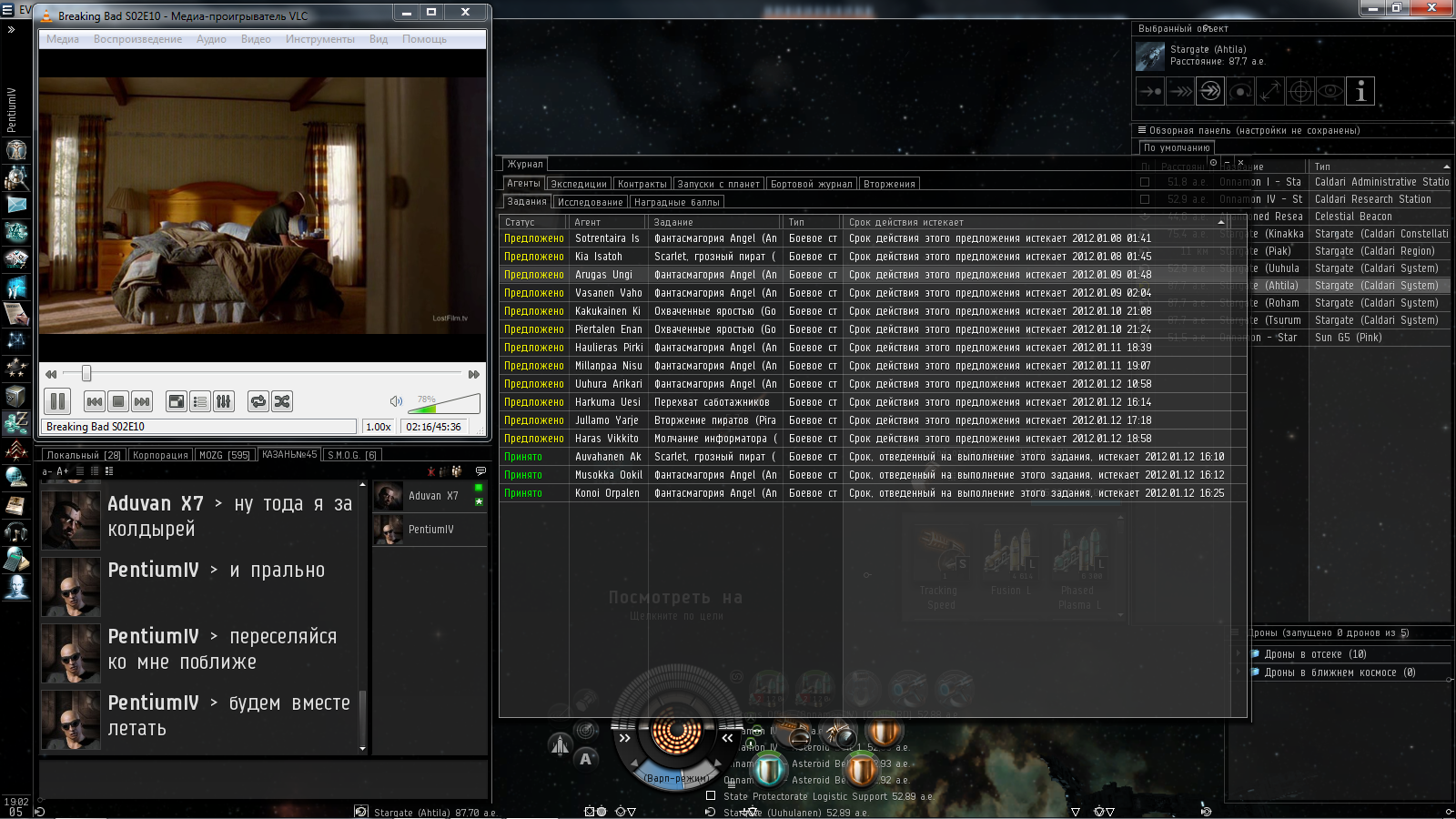Sort missions by Статус column

click(533, 222)
